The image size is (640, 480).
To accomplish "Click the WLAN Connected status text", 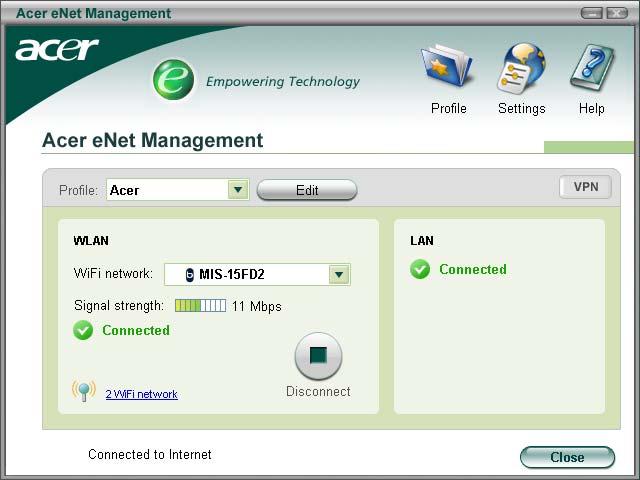I will tap(136, 330).
